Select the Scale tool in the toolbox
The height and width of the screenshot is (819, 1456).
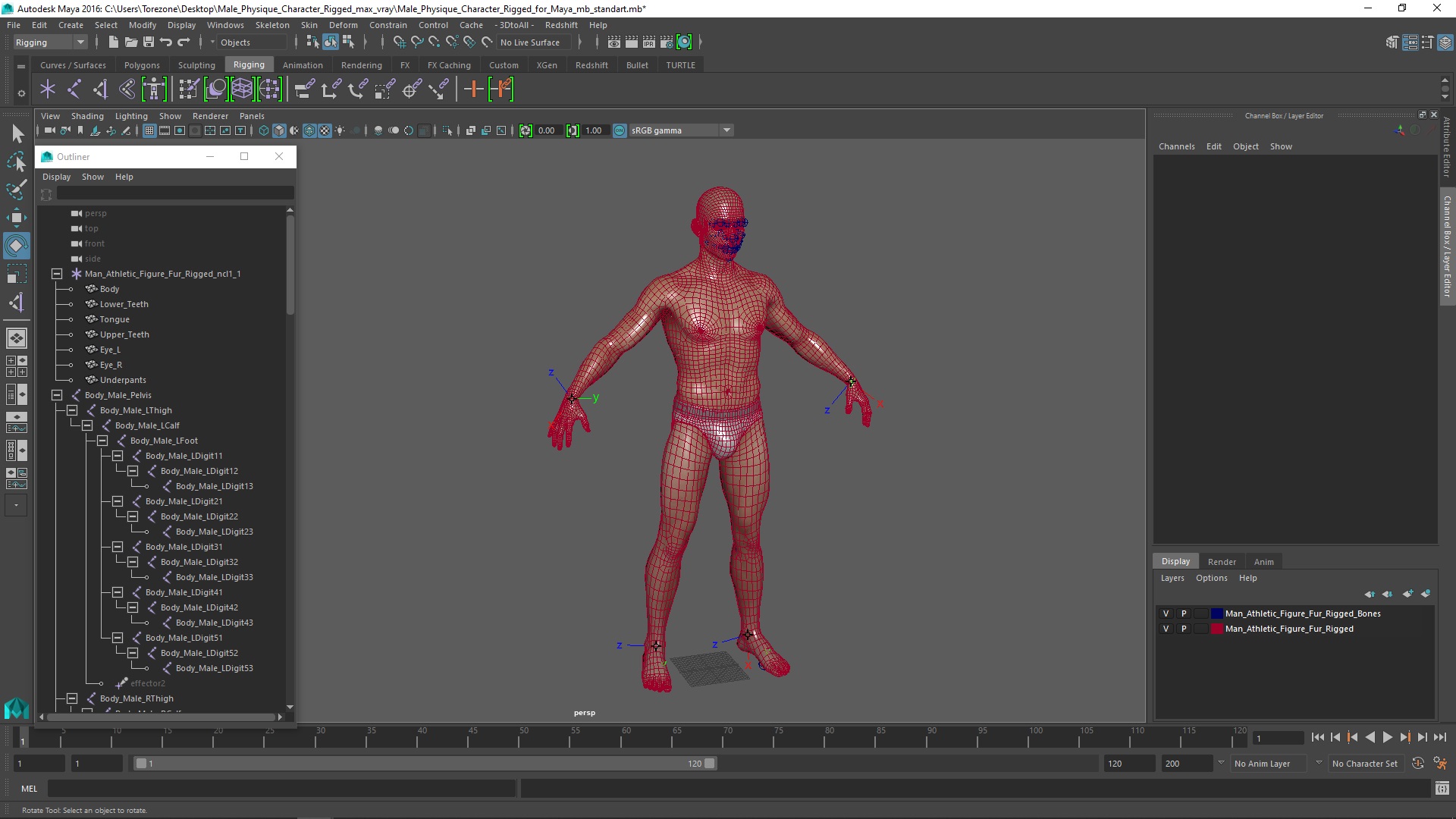[x=16, y=274]
